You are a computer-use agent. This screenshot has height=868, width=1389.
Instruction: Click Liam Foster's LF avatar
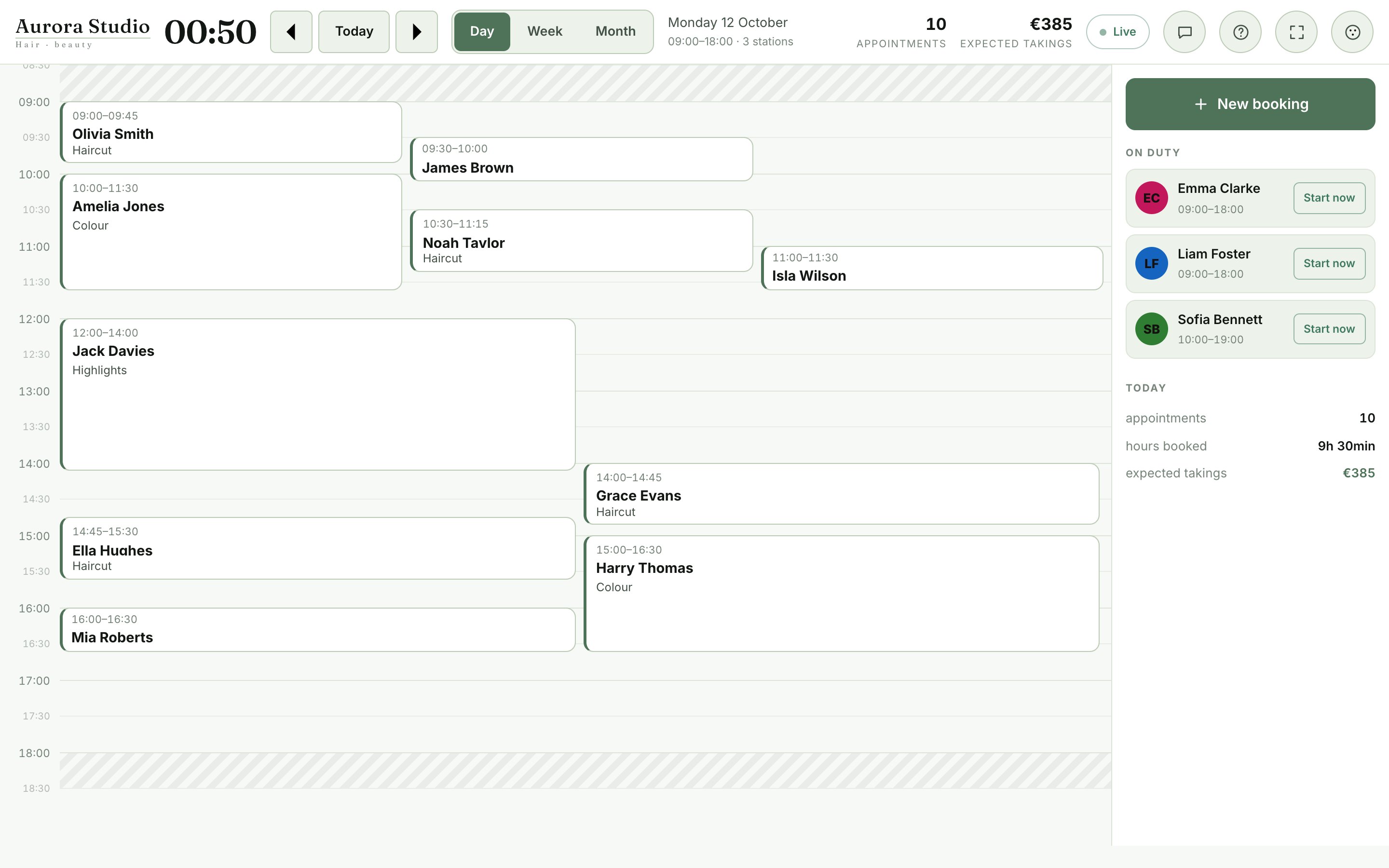pyautogui.click(x=1151, y=263)
